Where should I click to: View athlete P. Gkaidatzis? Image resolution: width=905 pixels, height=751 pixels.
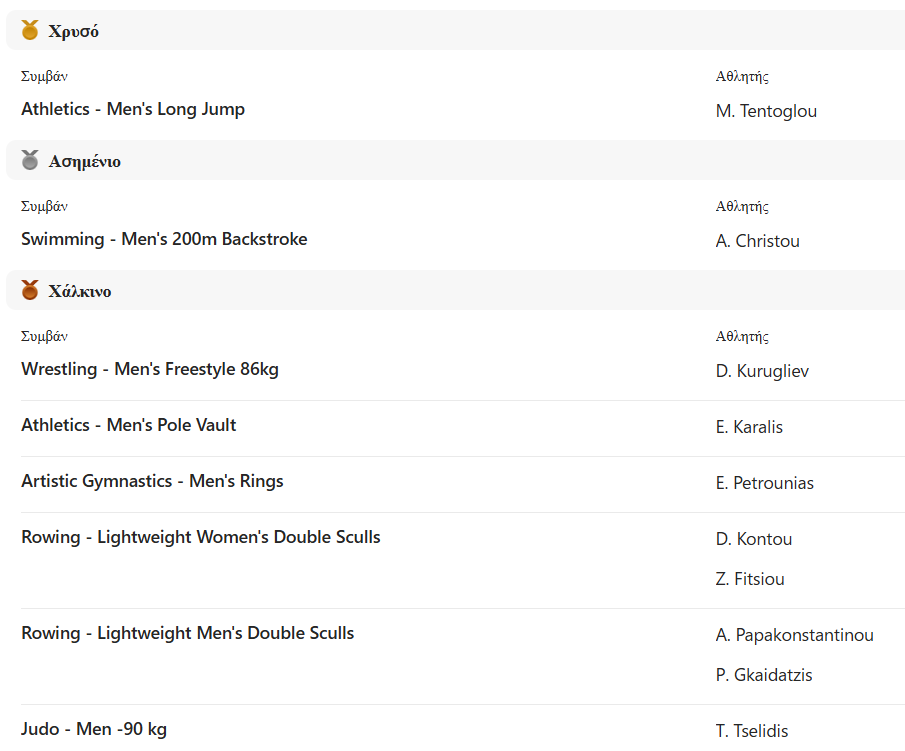pyautogui.click(x=764, y=675)
